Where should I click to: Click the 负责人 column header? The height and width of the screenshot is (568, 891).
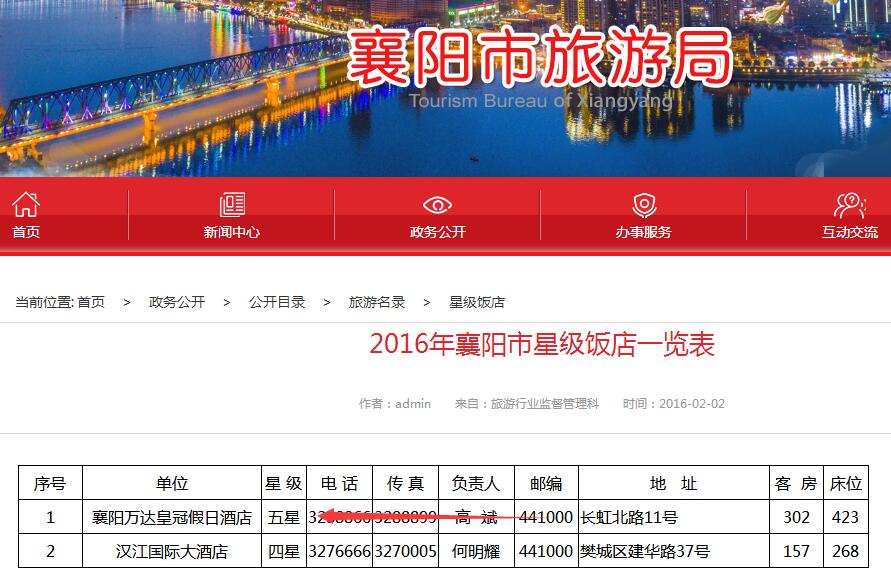tap(476, 483)
